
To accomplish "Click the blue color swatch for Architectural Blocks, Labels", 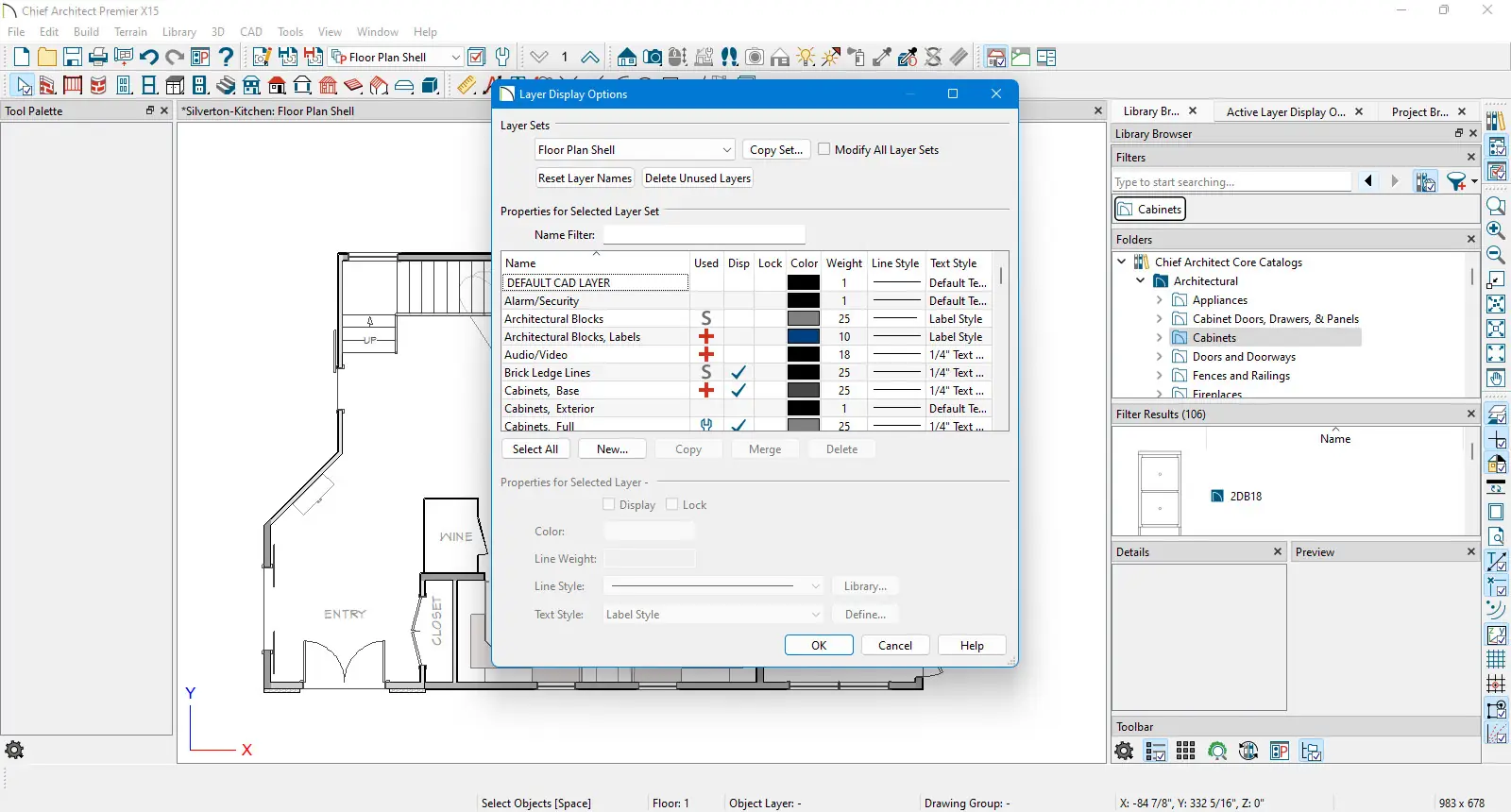I will [x=804, y=337].
